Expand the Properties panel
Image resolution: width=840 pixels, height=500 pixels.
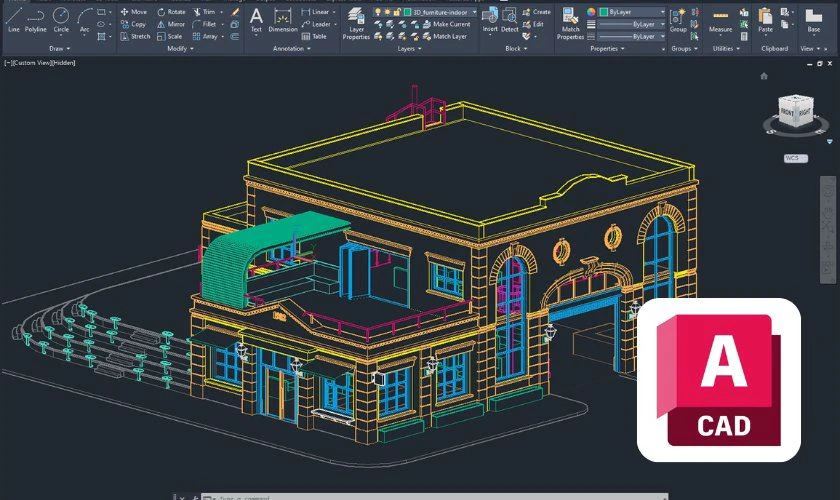coord(607,49)
